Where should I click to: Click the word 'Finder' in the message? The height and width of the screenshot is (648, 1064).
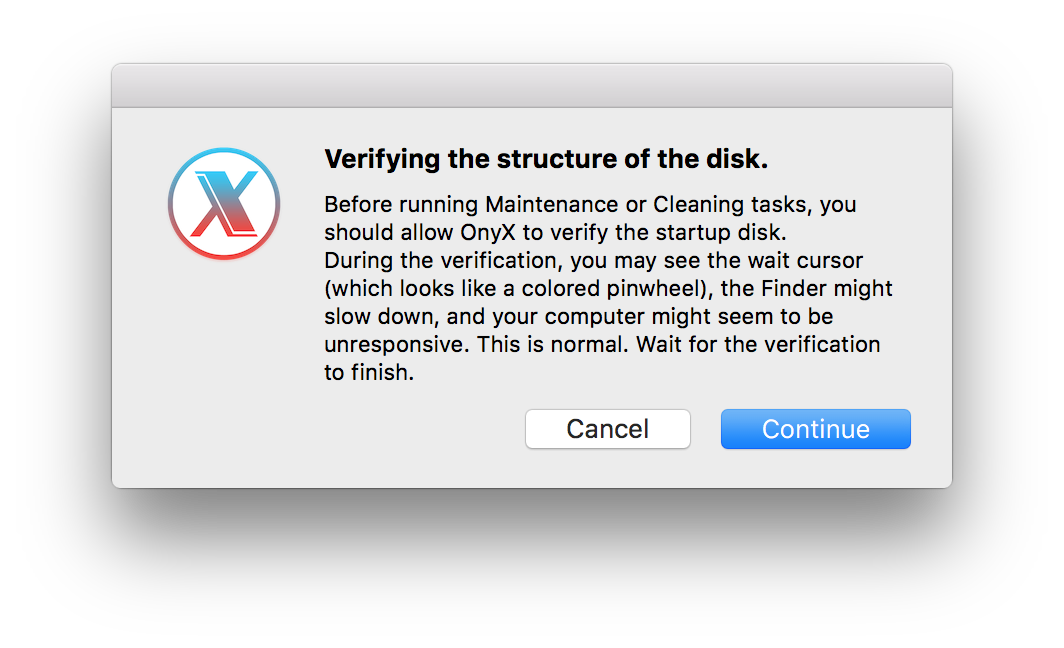794,288
